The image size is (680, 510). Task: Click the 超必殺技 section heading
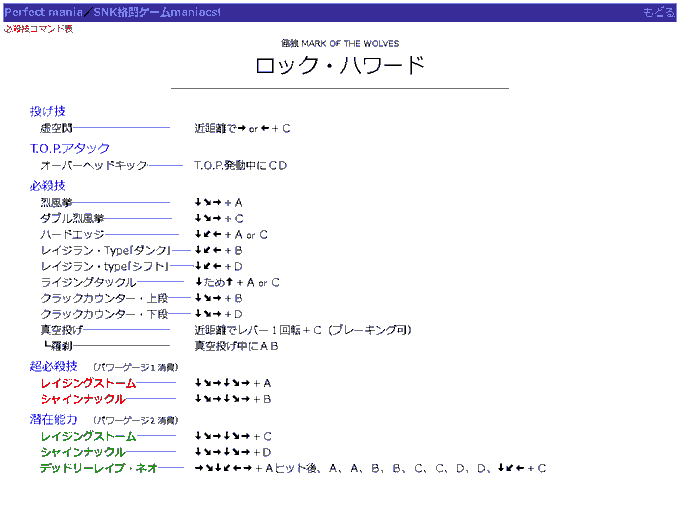53,366
